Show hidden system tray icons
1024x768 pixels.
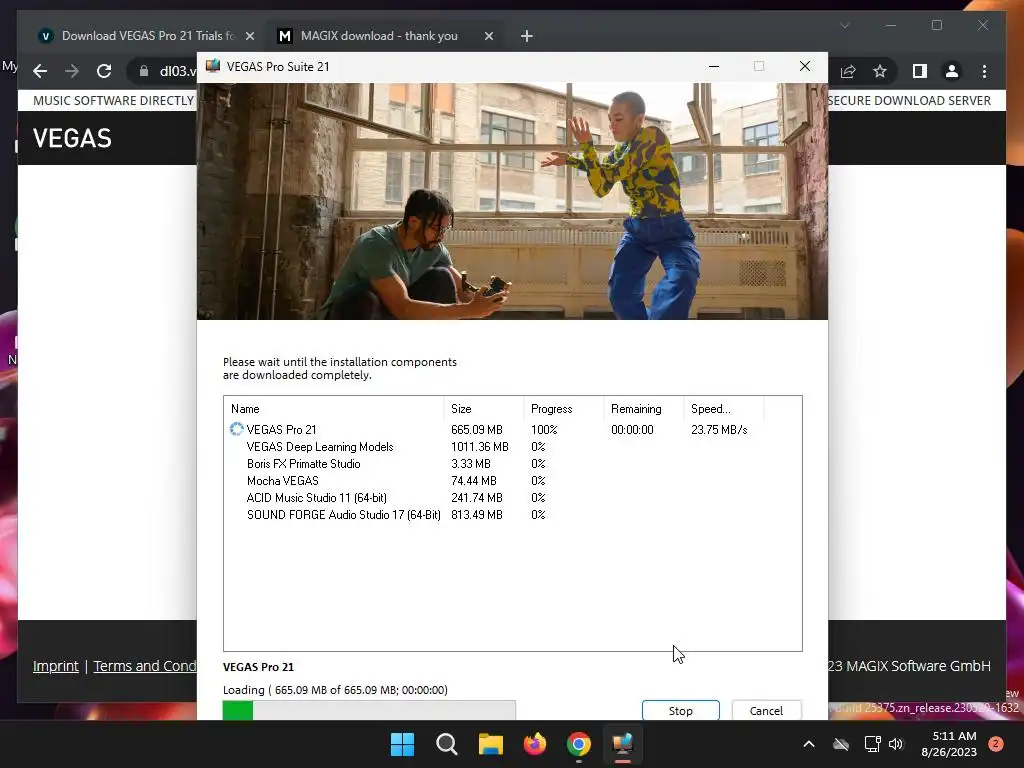click(808, 744)
